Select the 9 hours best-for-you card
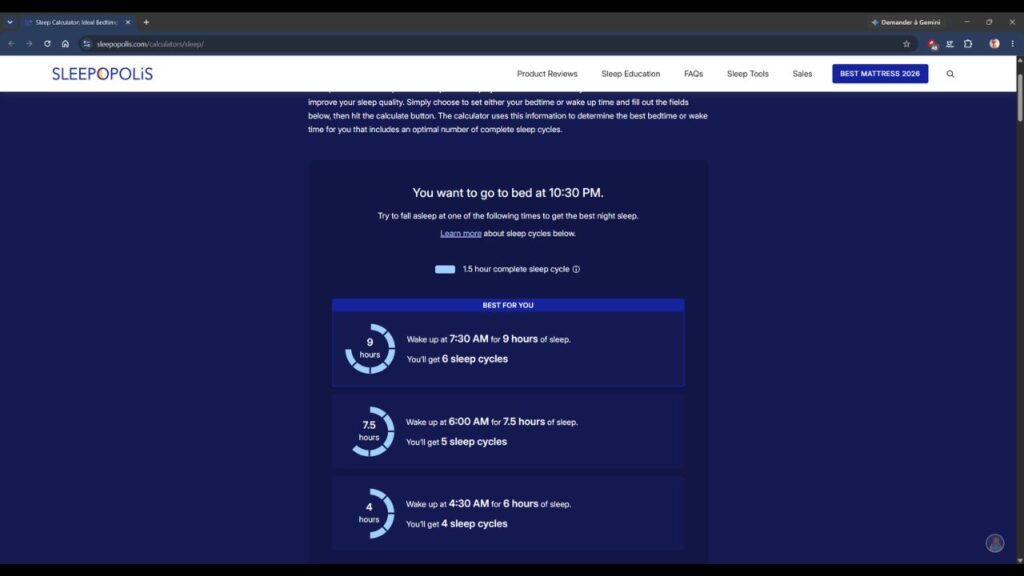This screenshot has height=576, width=1024. [x=508, y=349]
